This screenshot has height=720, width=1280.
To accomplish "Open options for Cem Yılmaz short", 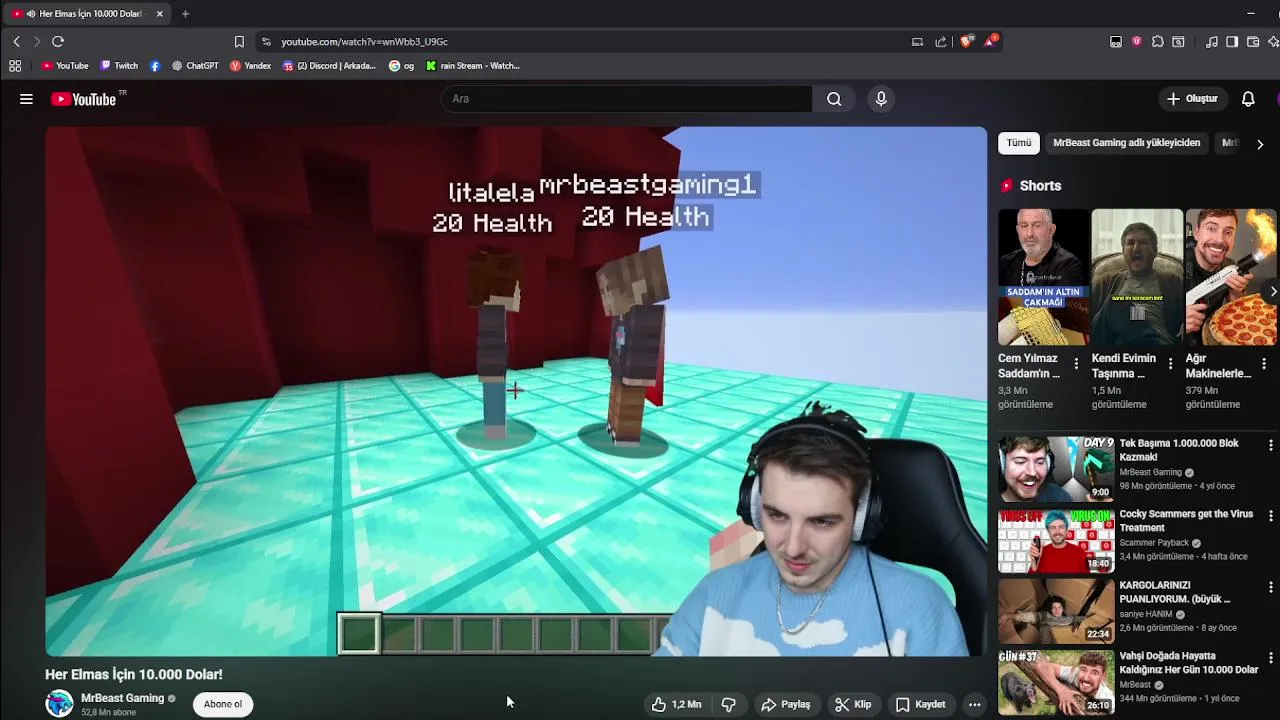I will (x=1076, y=364).
